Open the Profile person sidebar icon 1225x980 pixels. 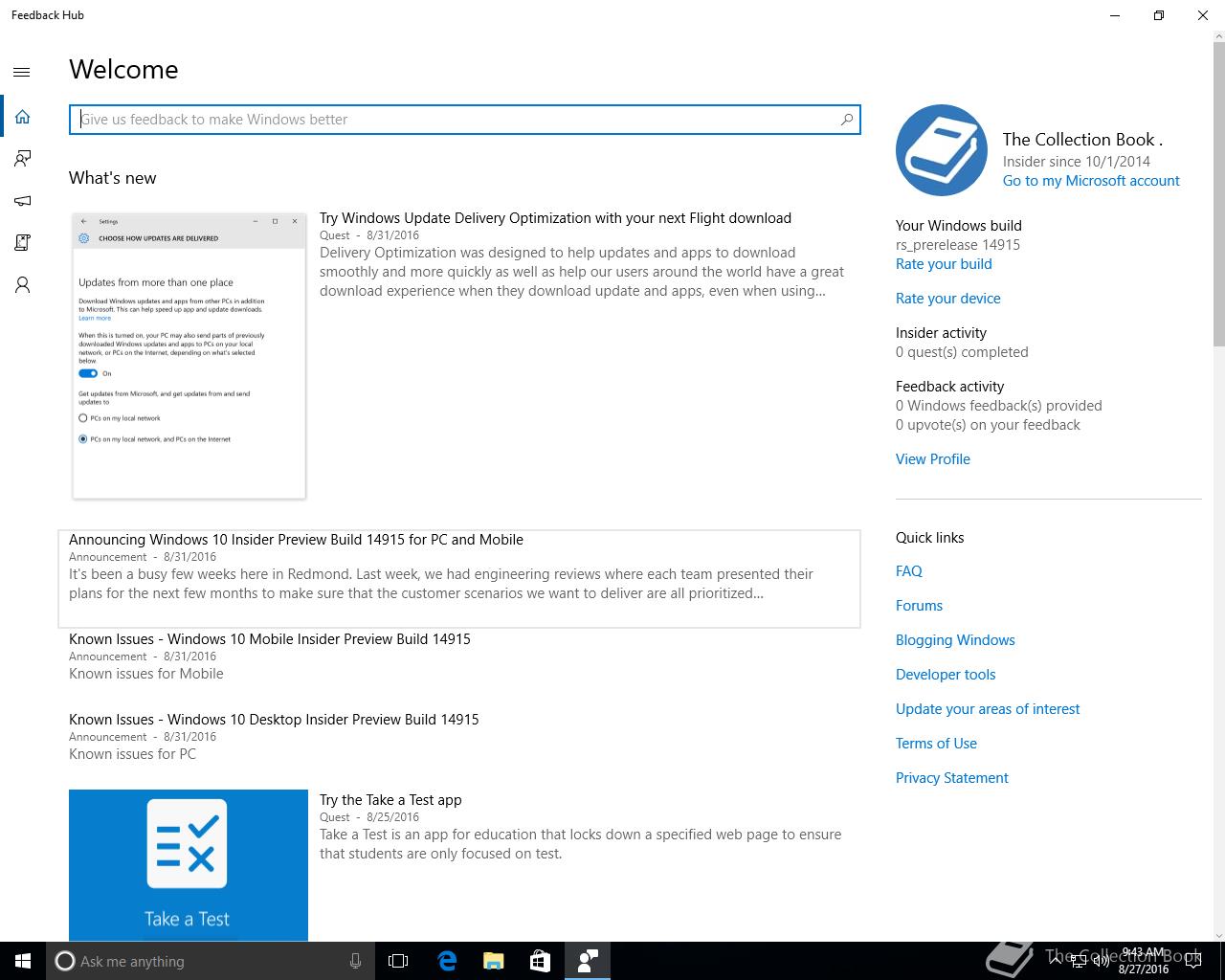(x=22, y=285)
